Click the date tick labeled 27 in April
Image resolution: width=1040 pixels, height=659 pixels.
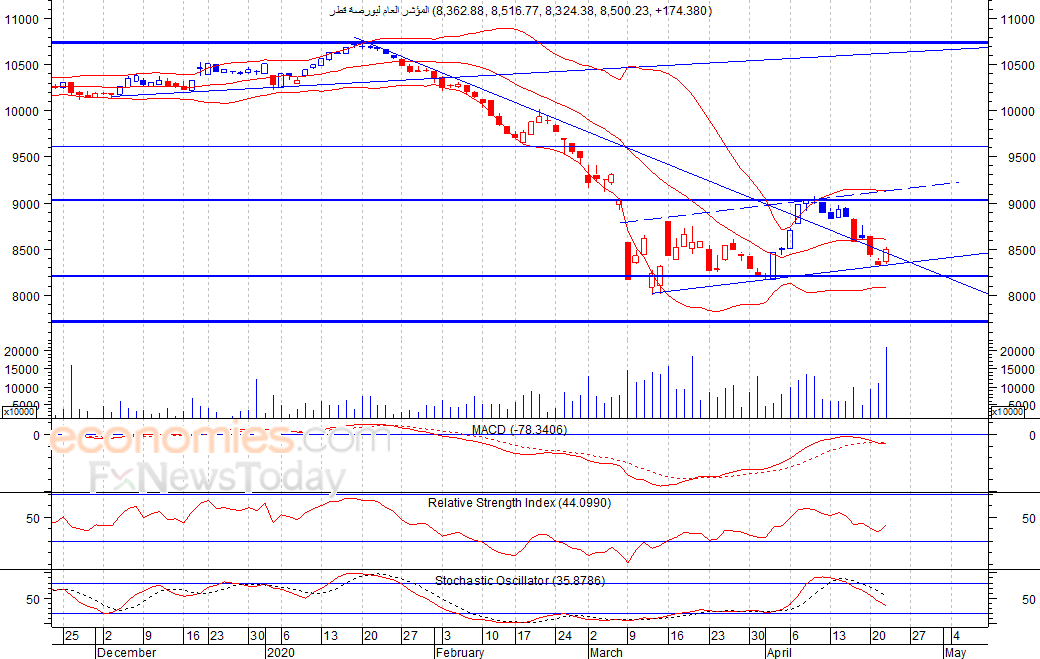919,636
